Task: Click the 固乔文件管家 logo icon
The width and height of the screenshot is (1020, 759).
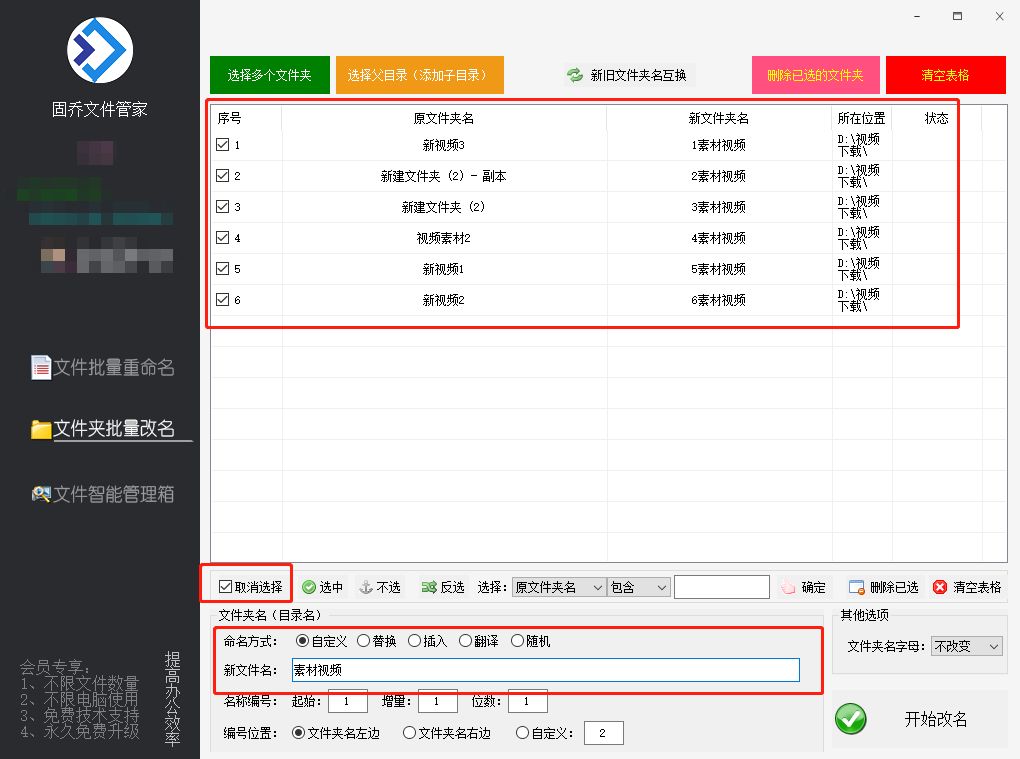Action: (100, 50)
